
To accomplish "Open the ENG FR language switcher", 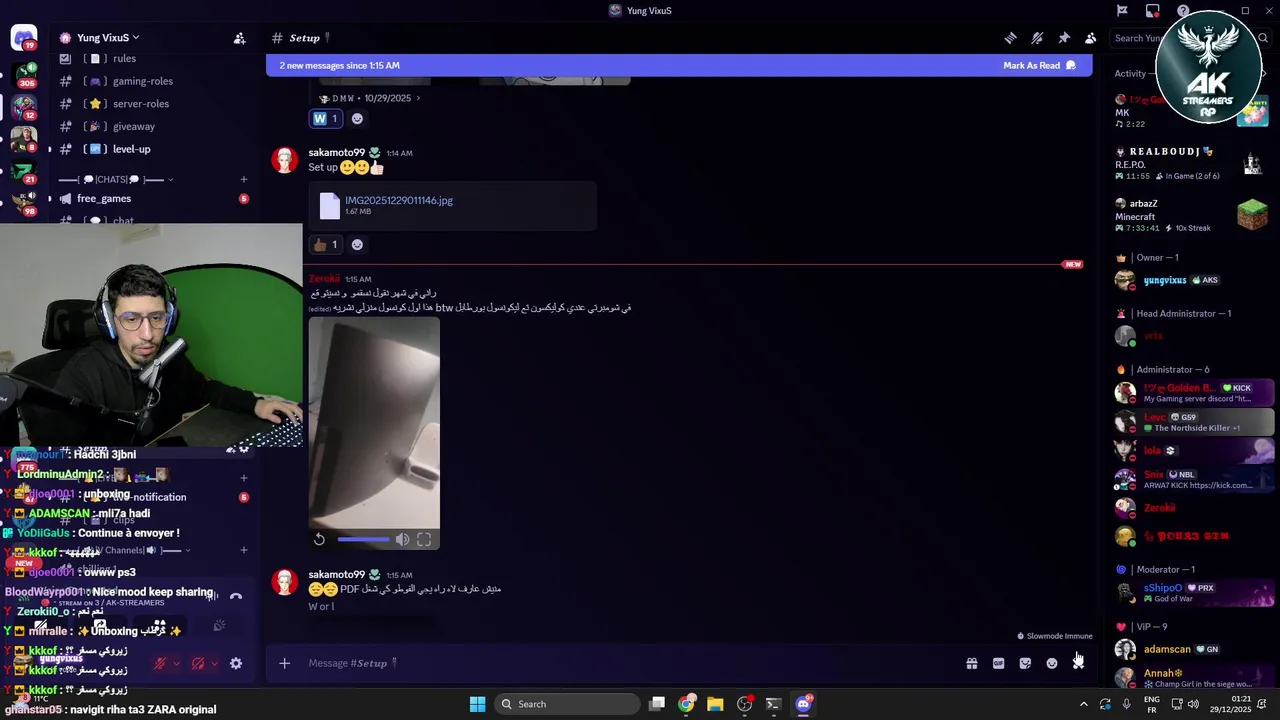I will pos(1152,704).
